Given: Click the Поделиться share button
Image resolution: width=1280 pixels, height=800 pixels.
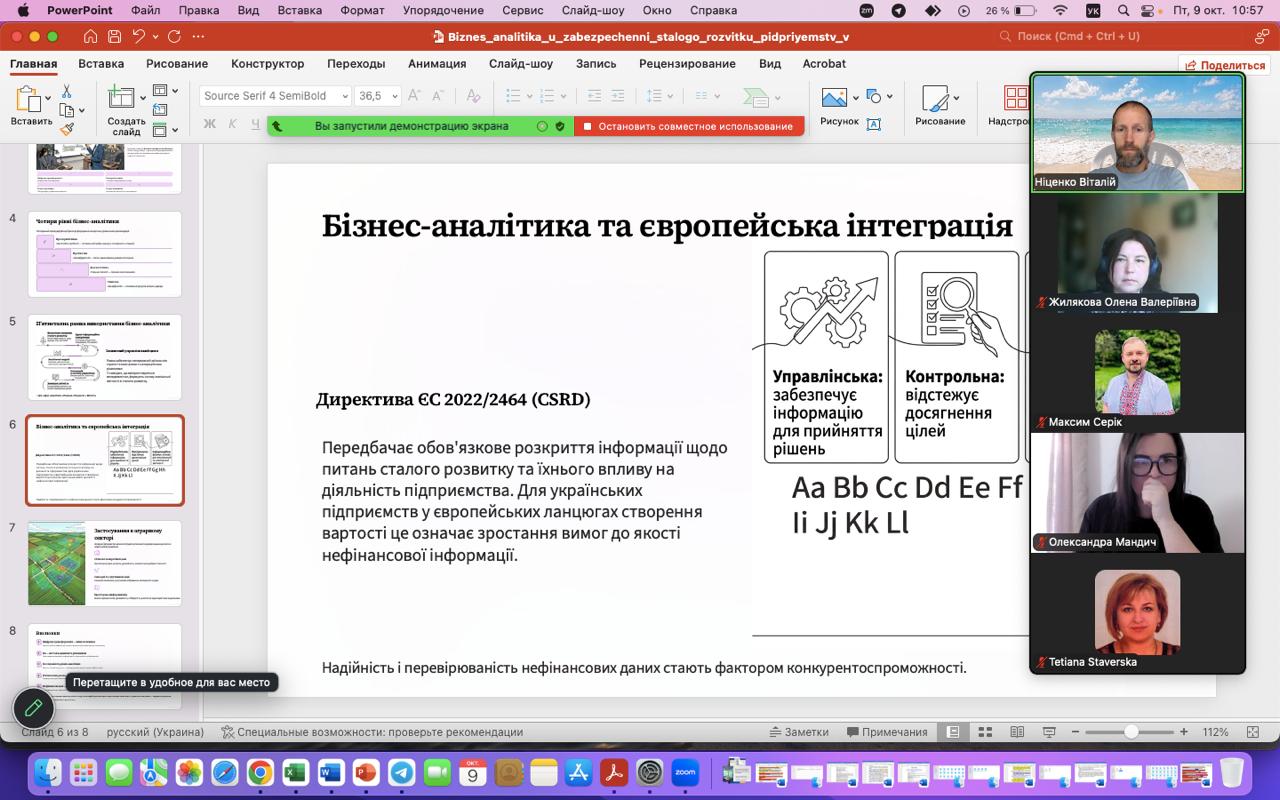Looking at the screenshot, I should [x=1225, y=65].
